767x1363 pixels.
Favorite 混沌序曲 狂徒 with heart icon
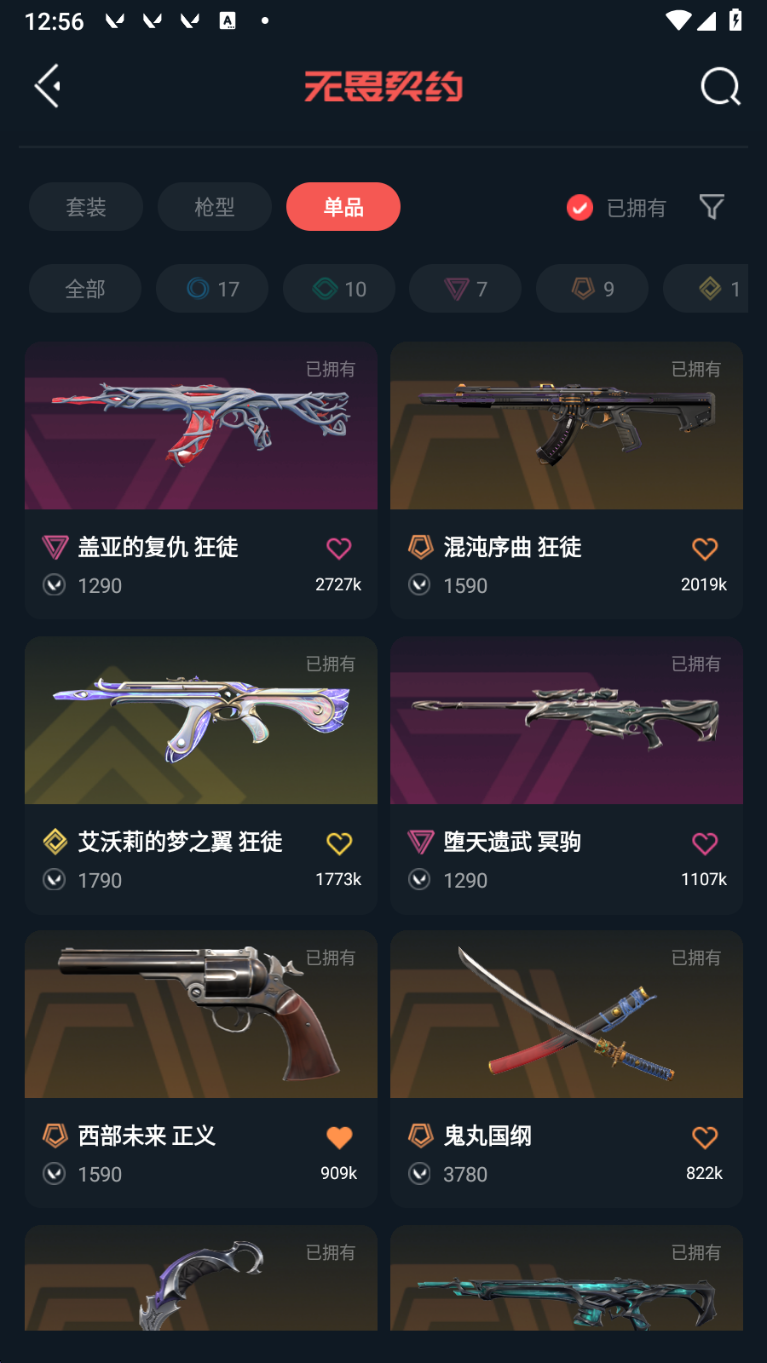tap(705, 548)
